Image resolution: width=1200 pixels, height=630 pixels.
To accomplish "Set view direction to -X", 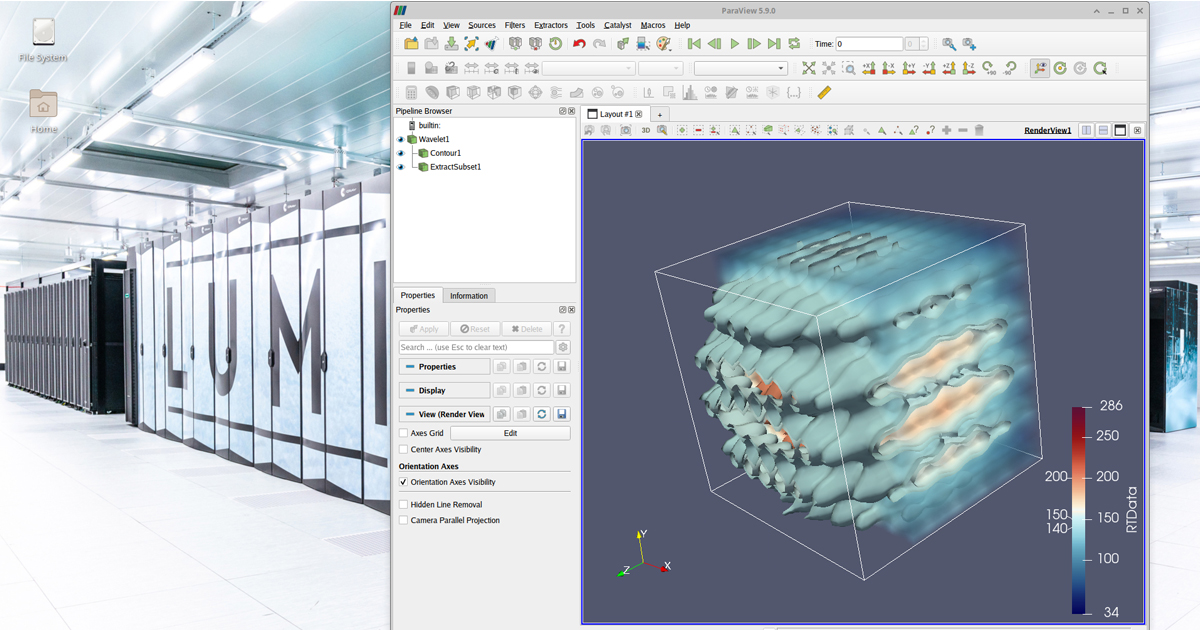I will (x=889, y=68).
